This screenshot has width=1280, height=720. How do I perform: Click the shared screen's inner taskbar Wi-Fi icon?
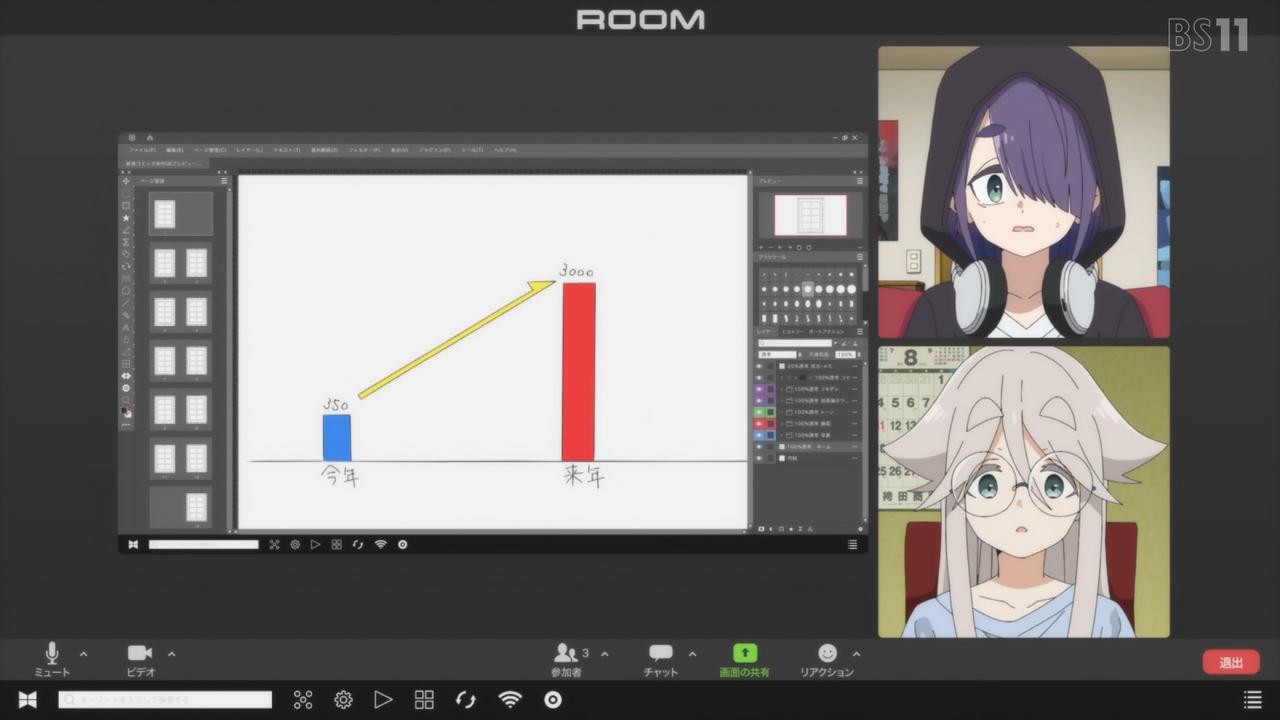coord(380,544)
